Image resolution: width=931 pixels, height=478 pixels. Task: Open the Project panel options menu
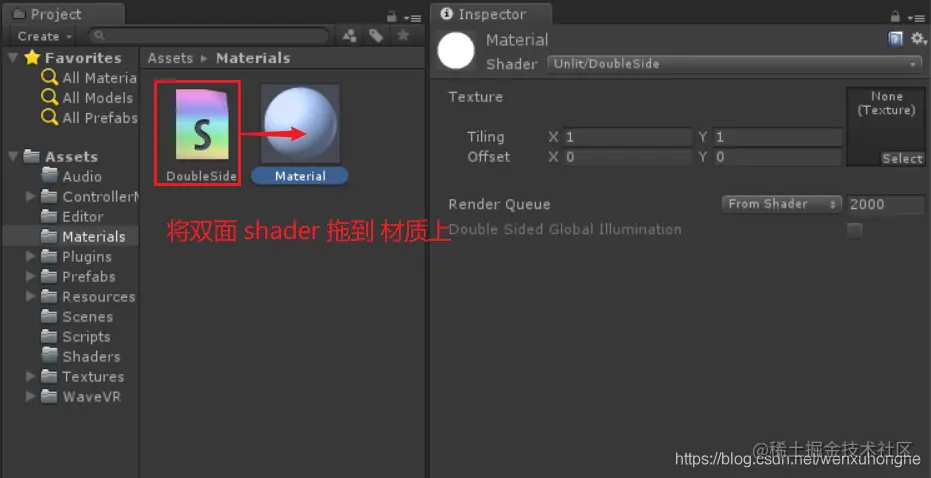412,18
